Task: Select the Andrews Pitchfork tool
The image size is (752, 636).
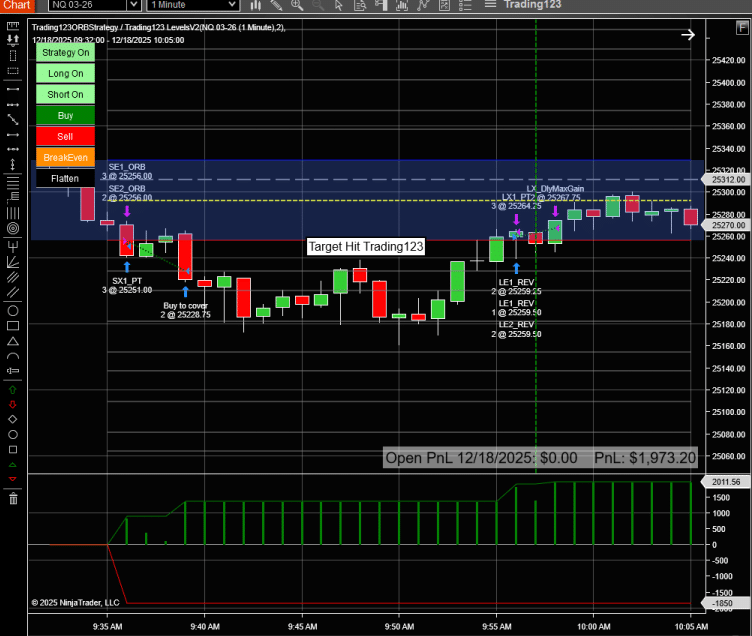Action: click(x=13, y=247)
